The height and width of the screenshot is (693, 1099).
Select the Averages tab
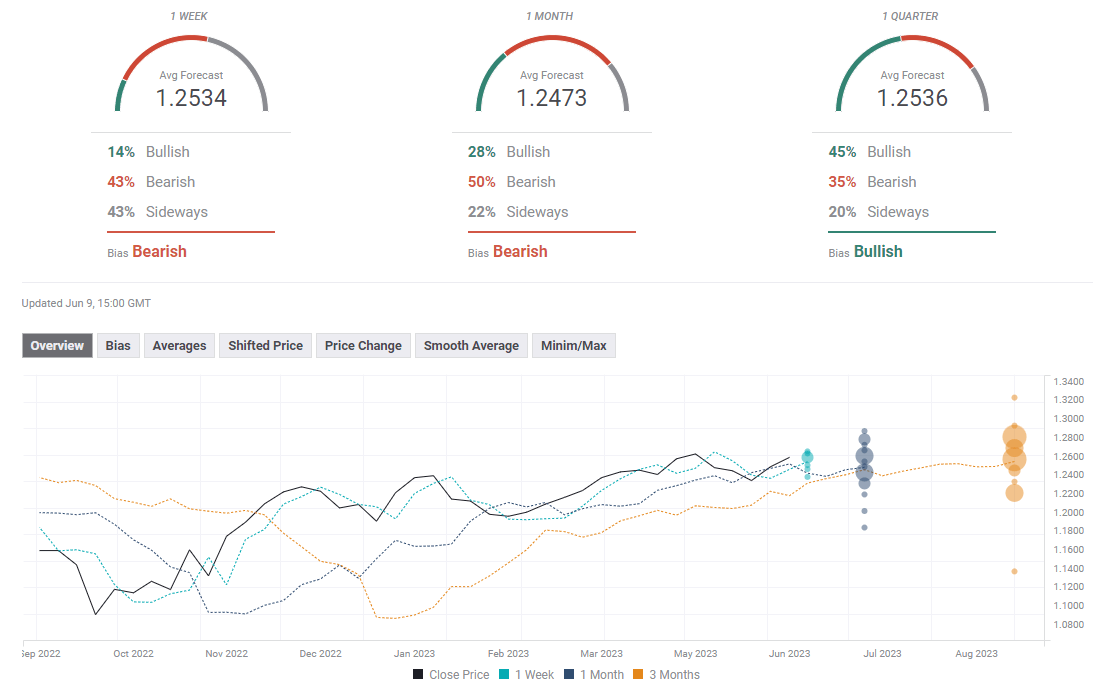179,346
